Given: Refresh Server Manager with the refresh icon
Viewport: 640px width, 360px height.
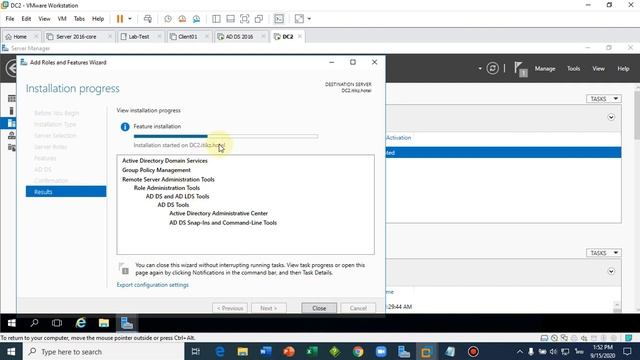Looking at the screenshot, I should pos(493,69).
